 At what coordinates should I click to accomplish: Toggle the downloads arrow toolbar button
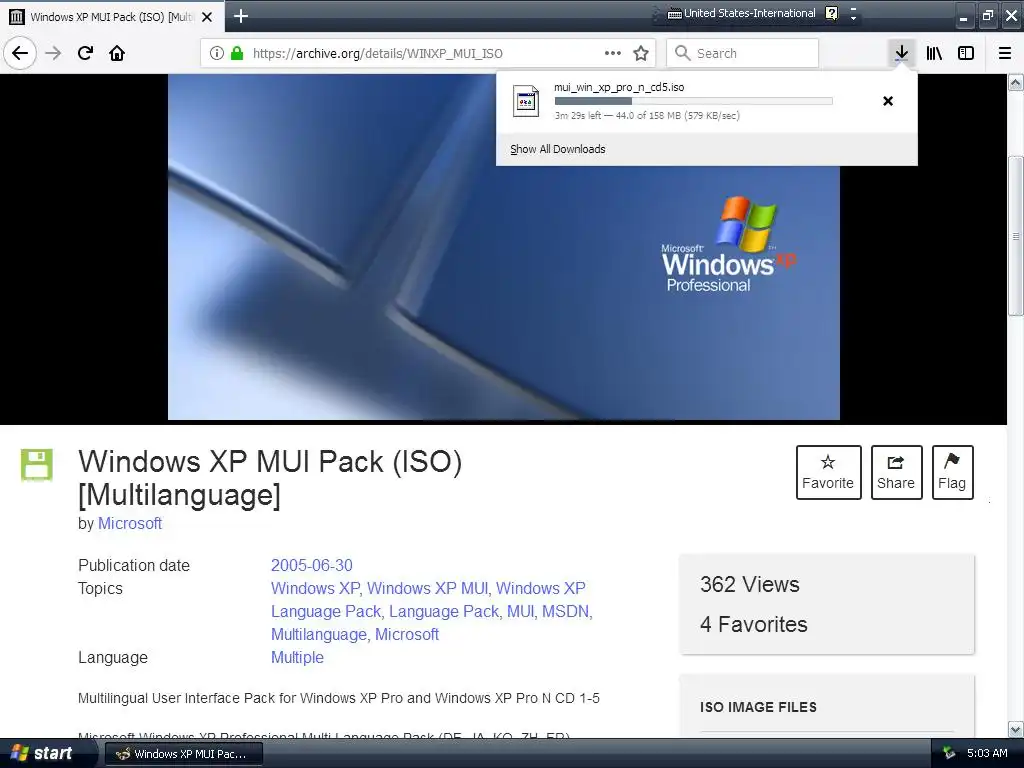tap(901, 53)
